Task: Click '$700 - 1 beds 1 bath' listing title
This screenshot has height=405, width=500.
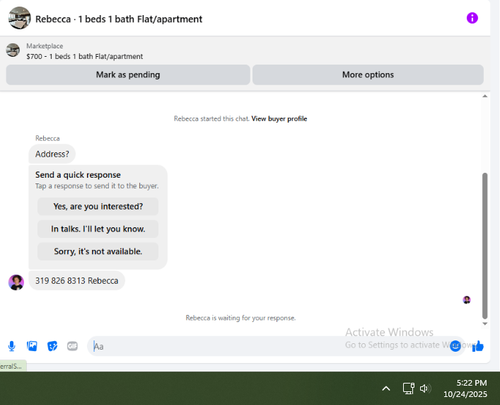Action: pos(85,56)
